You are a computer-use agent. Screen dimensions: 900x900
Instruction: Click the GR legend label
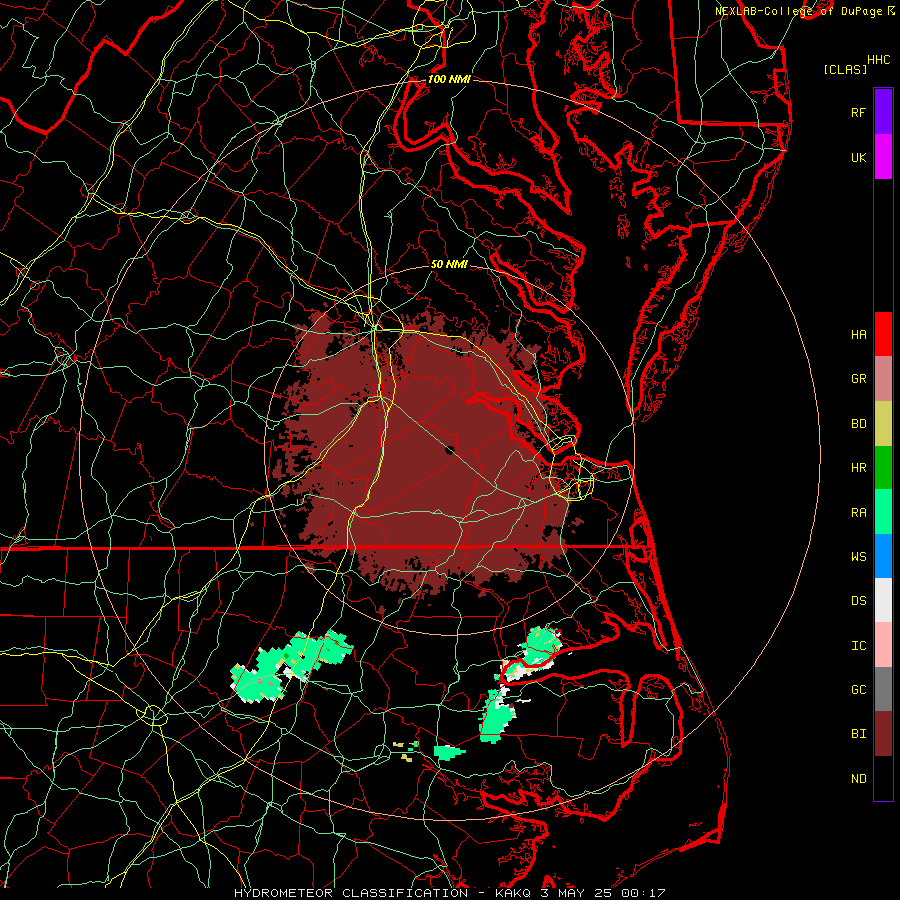point(858,379)
